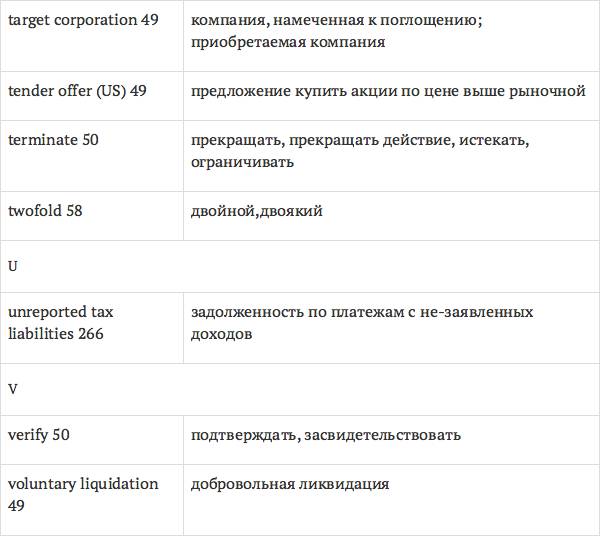
Task: Click the translation 'предложение купить акции по цене выше рыночной'
Action: point(388,91)
